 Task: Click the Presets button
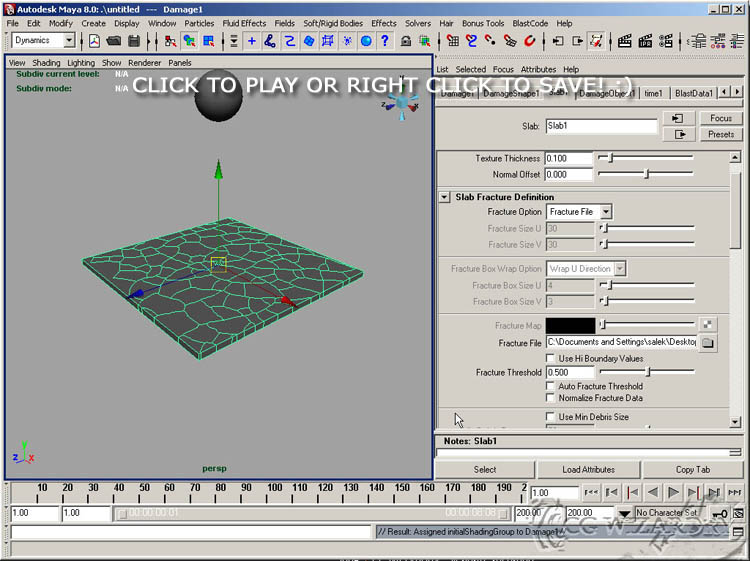(720, 134)
